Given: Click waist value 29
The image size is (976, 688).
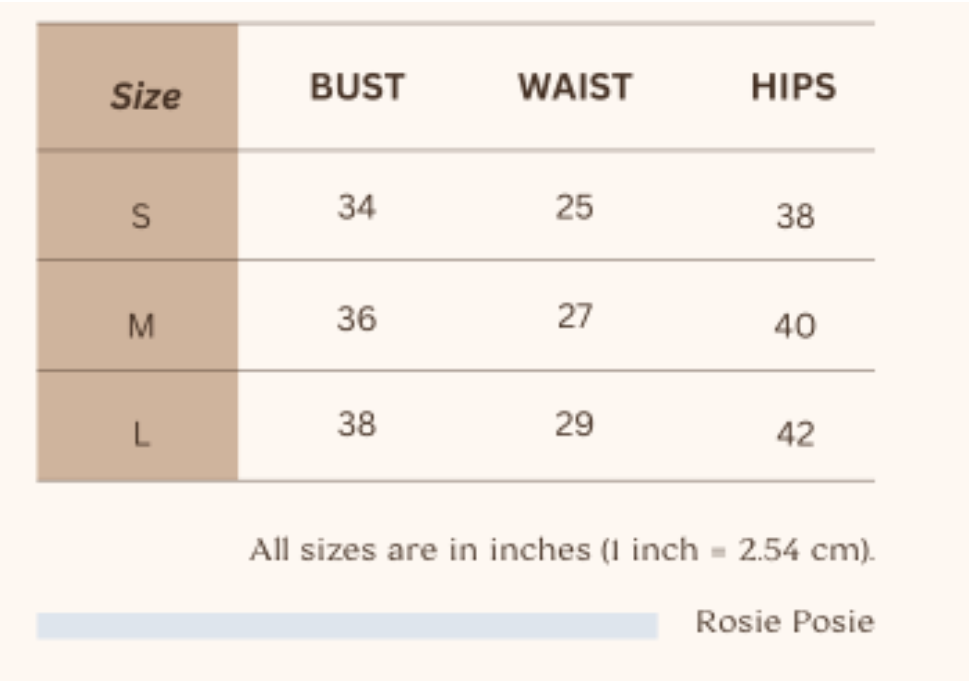Looking at the screenshot, I should (x=575, y=424).
